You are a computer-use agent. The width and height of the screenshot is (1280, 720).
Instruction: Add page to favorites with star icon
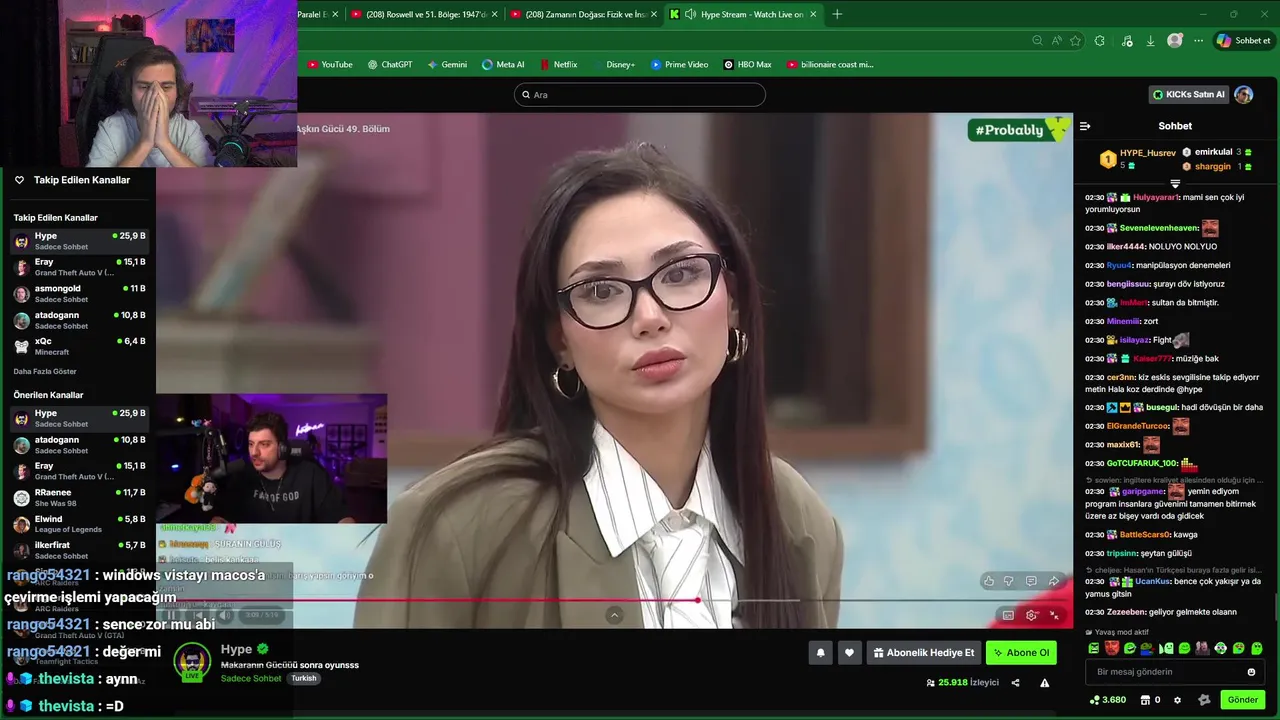click(1075, 41)
